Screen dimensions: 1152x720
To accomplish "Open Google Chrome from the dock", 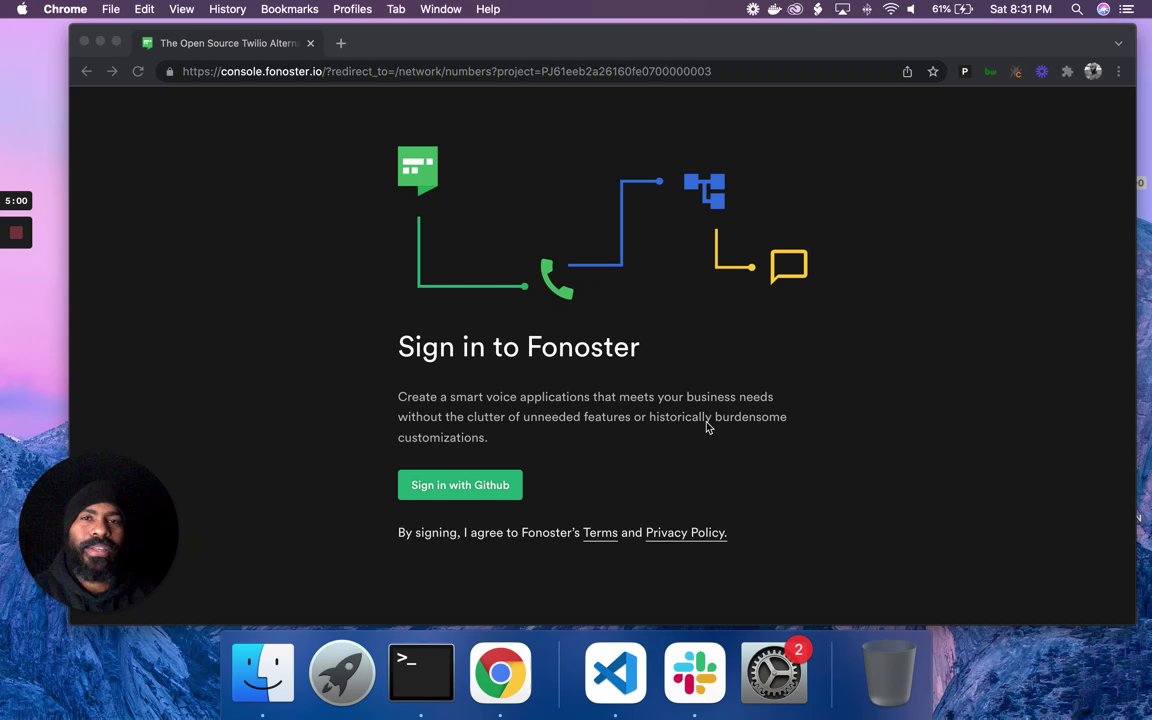I will pyautogui.click(x=500, y=673).
